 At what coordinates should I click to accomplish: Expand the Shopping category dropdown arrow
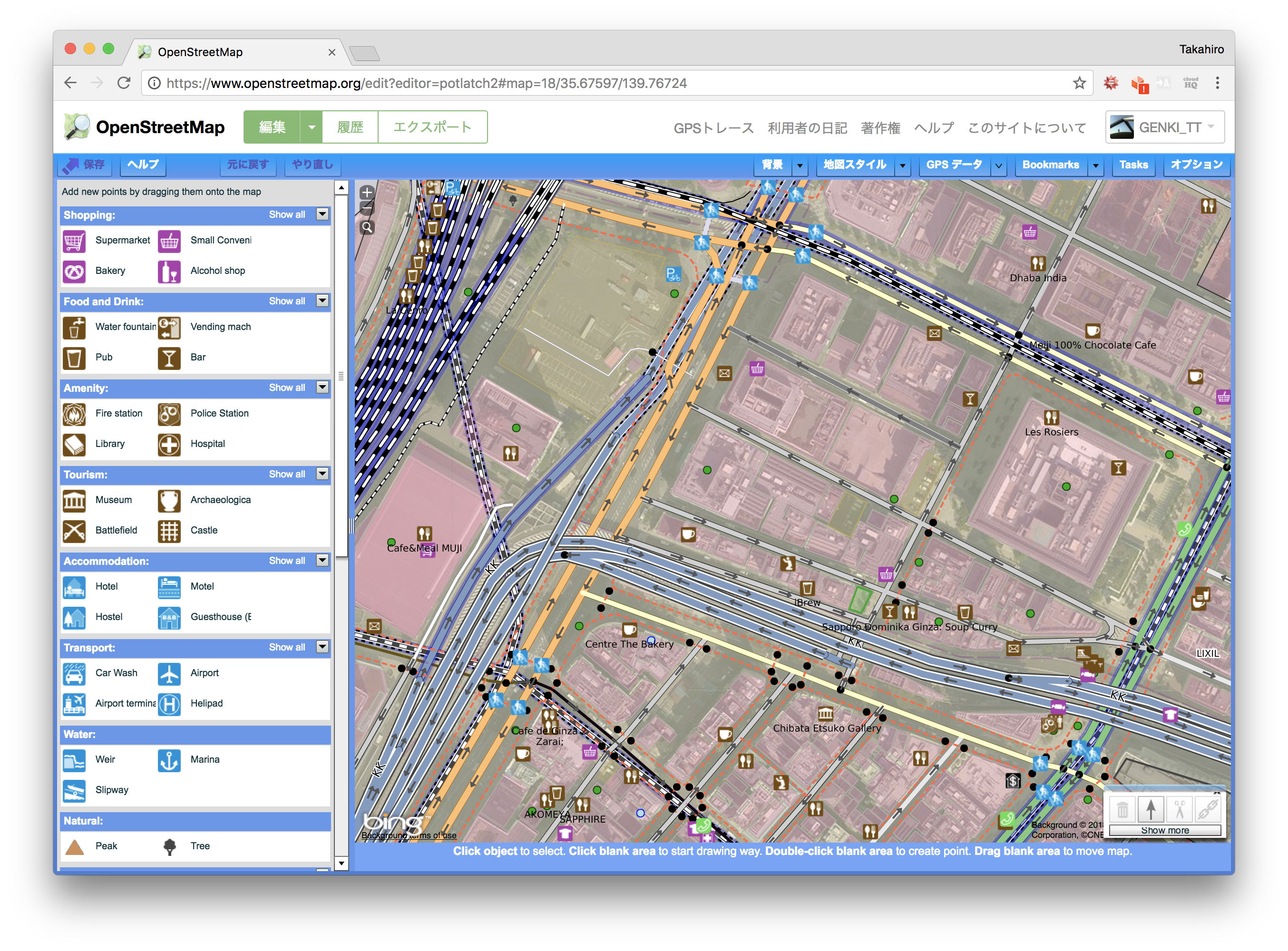[322, 215]
